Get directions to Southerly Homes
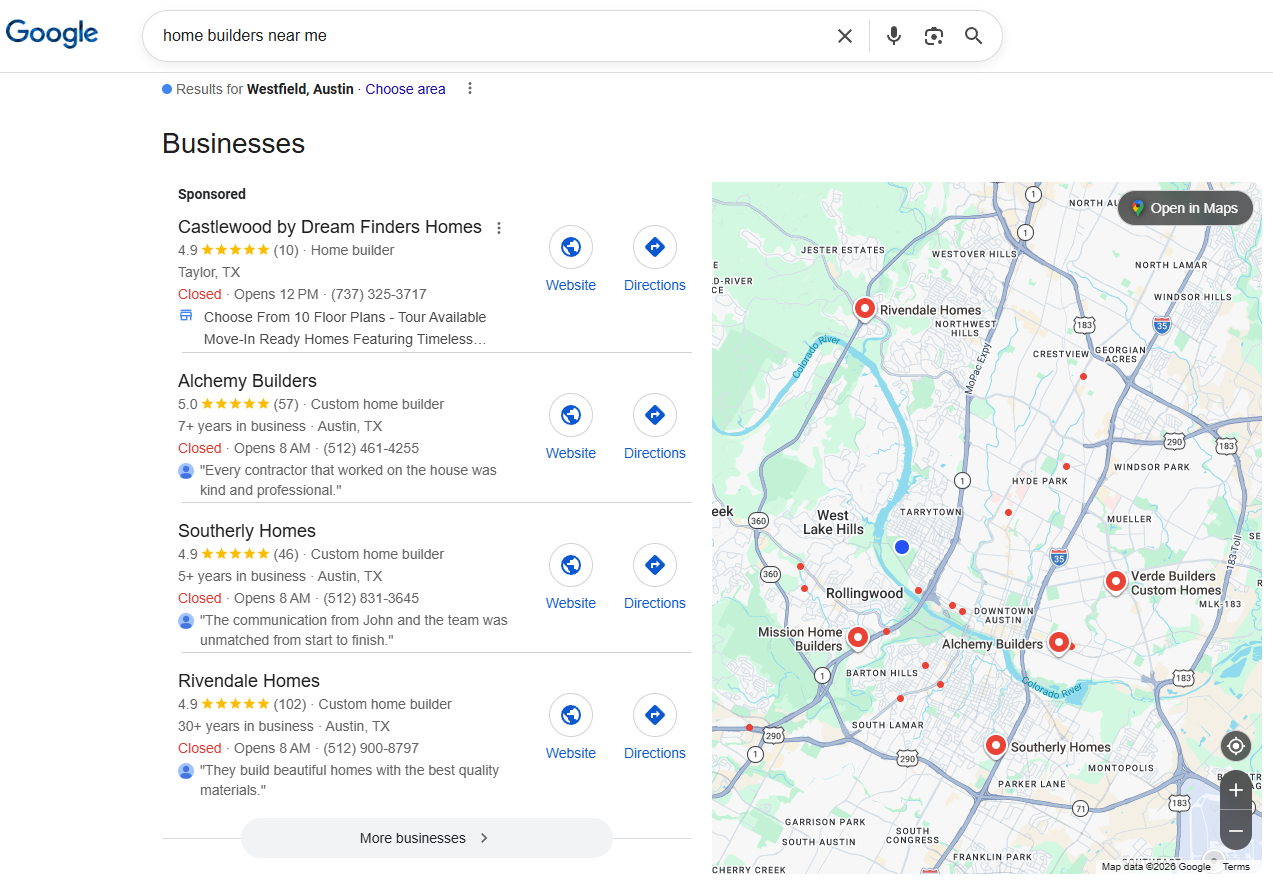 [655, 565]
